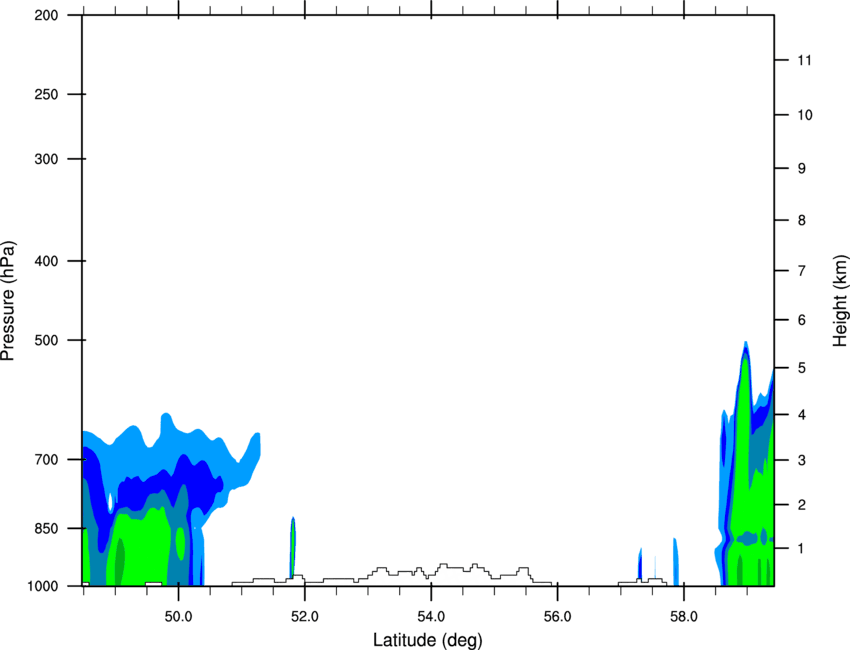Click the '8' height tick label
Screen dimensions: 850x650
click(802, 220)
